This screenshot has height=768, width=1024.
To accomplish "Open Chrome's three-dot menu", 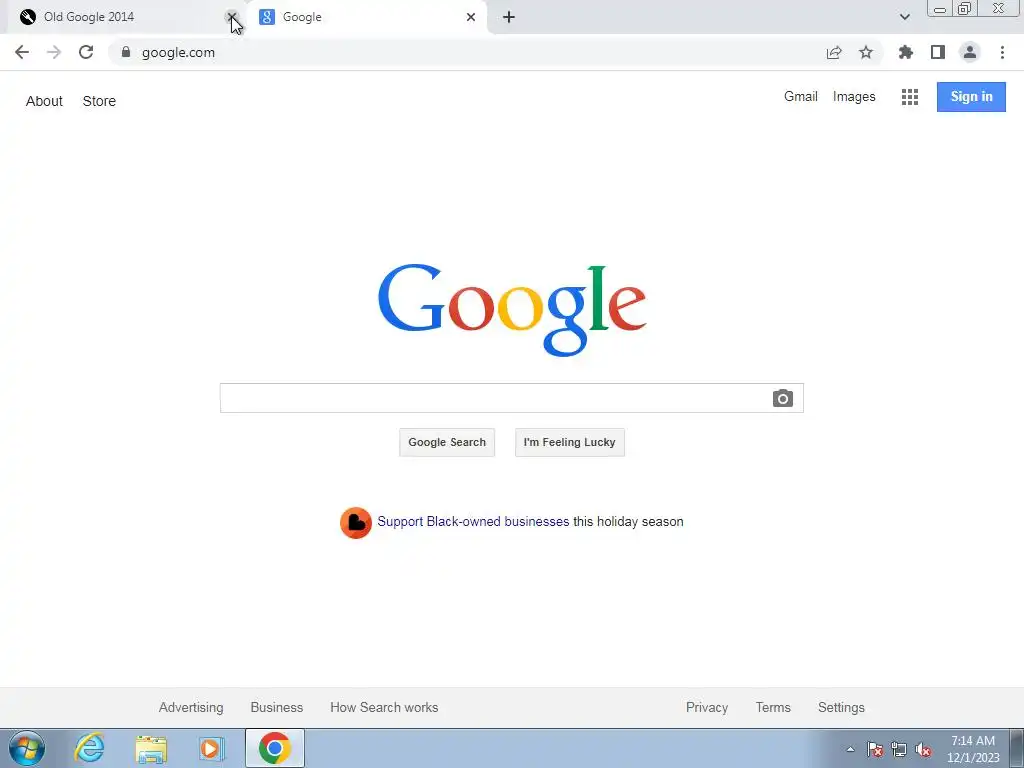I will pos(1002,52).
